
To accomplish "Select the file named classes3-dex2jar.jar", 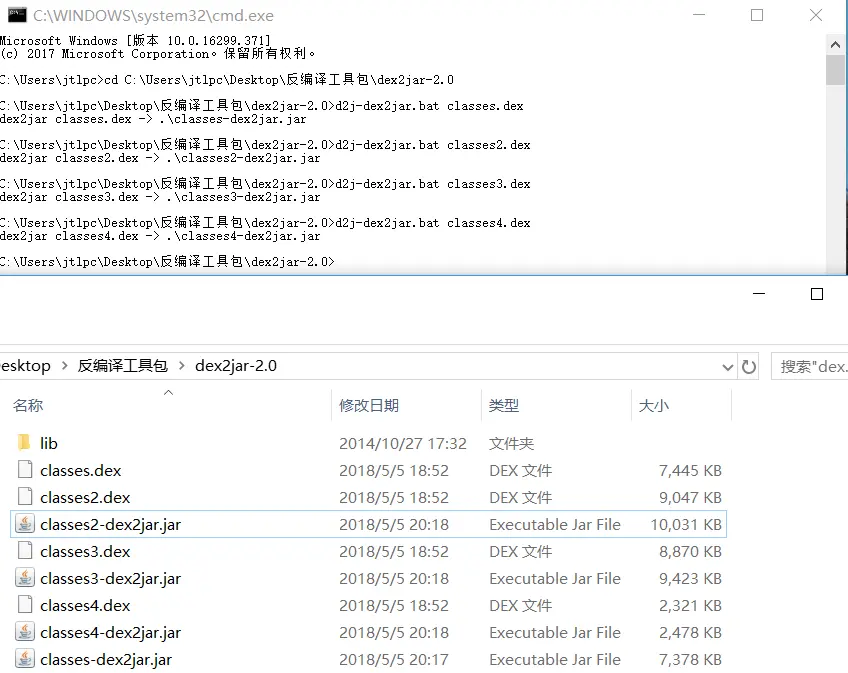I will [x=110, y=578].
